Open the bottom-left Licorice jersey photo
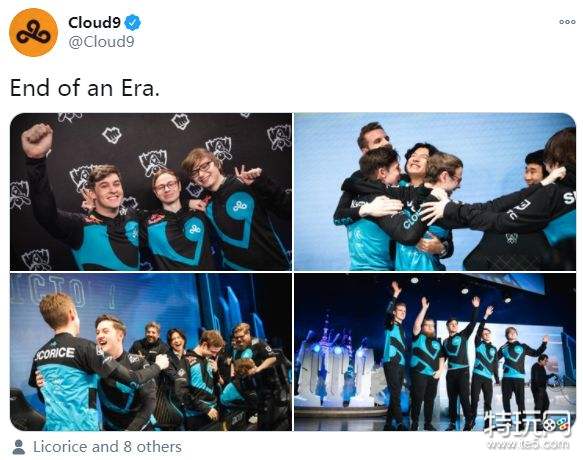The height and width of the screenshot is (460, 583). tap(151, 352)
